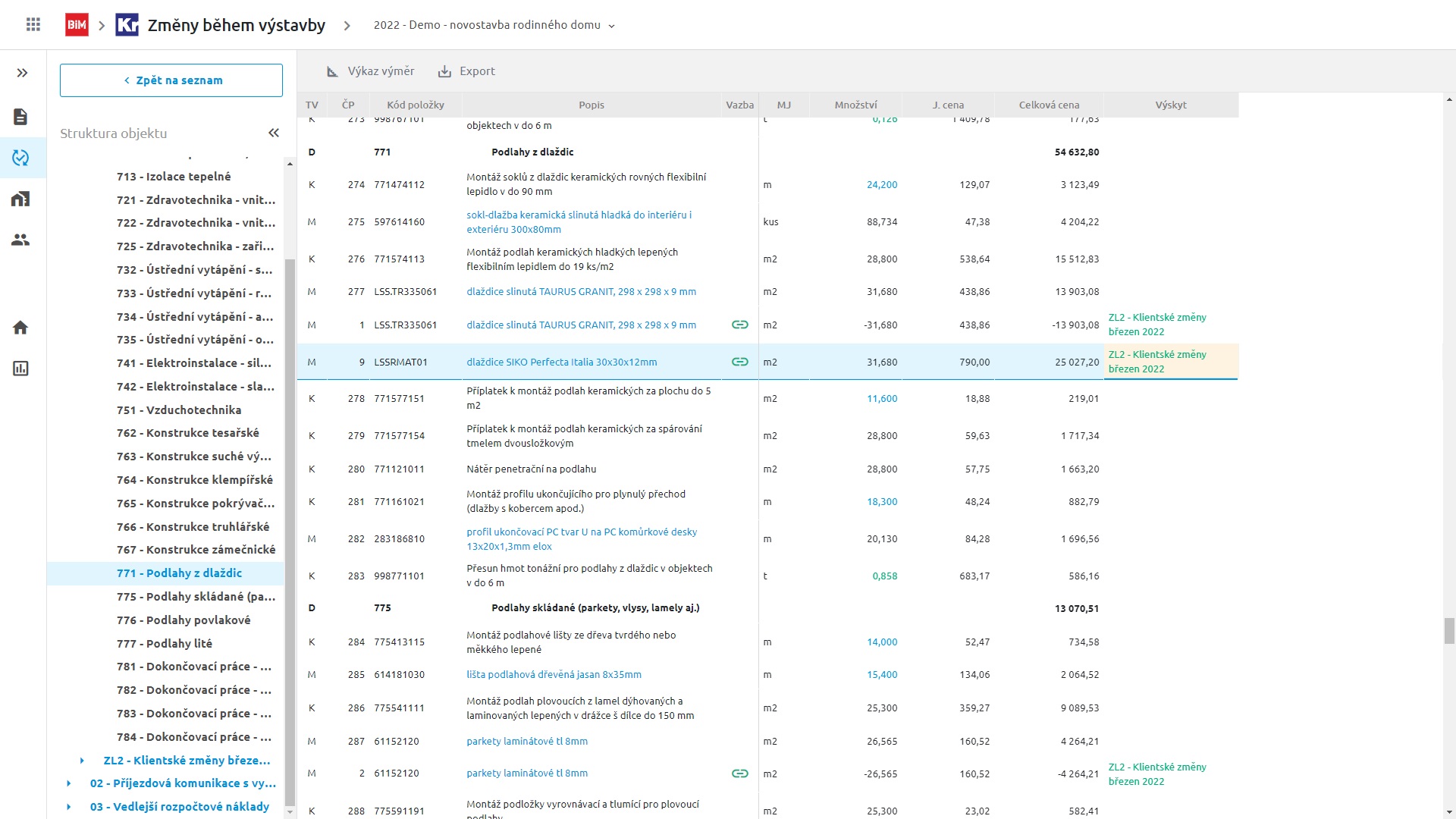1456x819 pixels.
Task: Expand ZL2 - Klientské změny tree node
Action: (x=83, y=760)
